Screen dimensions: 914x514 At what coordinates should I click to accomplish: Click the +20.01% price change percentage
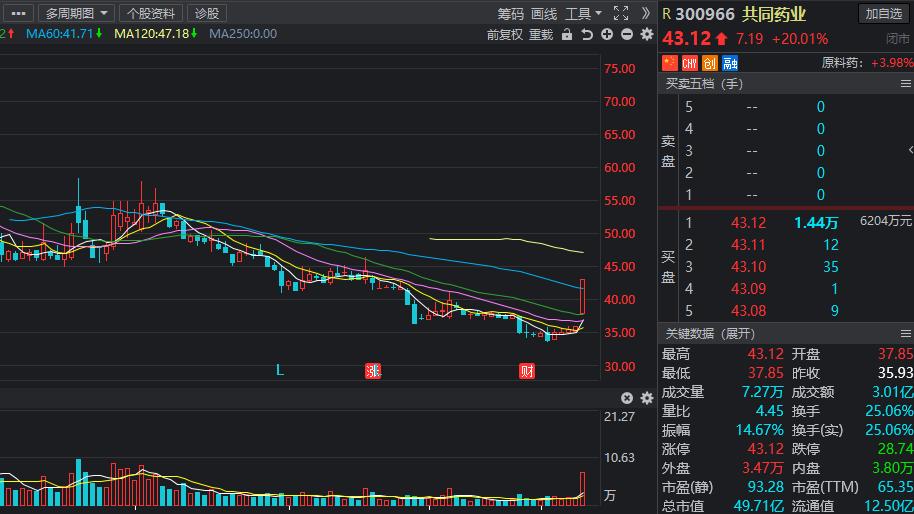pyautogui.click(x=800, y=39)
